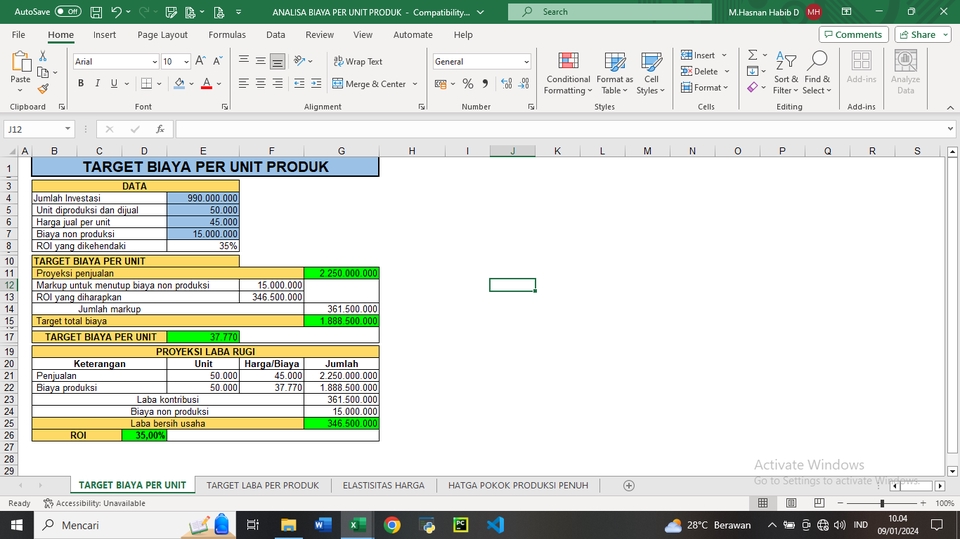Open the Page Layout tab
Image resolution: width=960 pixels, height=539 pixels.
point(162,35)
